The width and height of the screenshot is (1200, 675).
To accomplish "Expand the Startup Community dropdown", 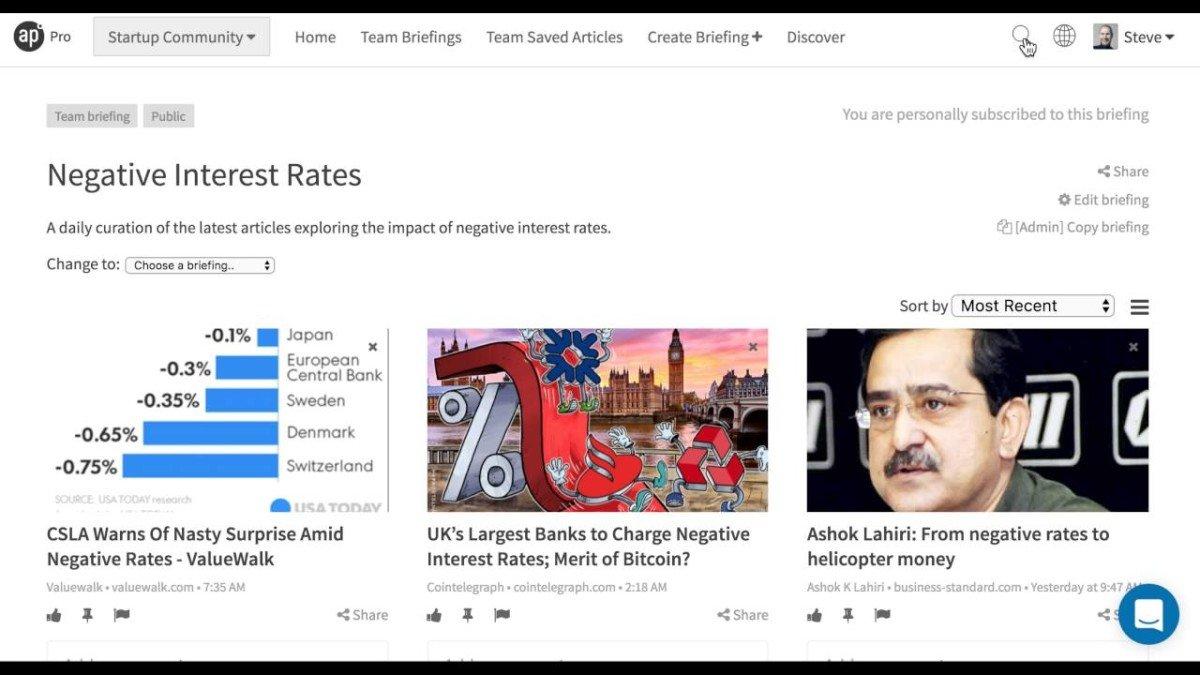I will pyautogui.click(x=181, y=37).
